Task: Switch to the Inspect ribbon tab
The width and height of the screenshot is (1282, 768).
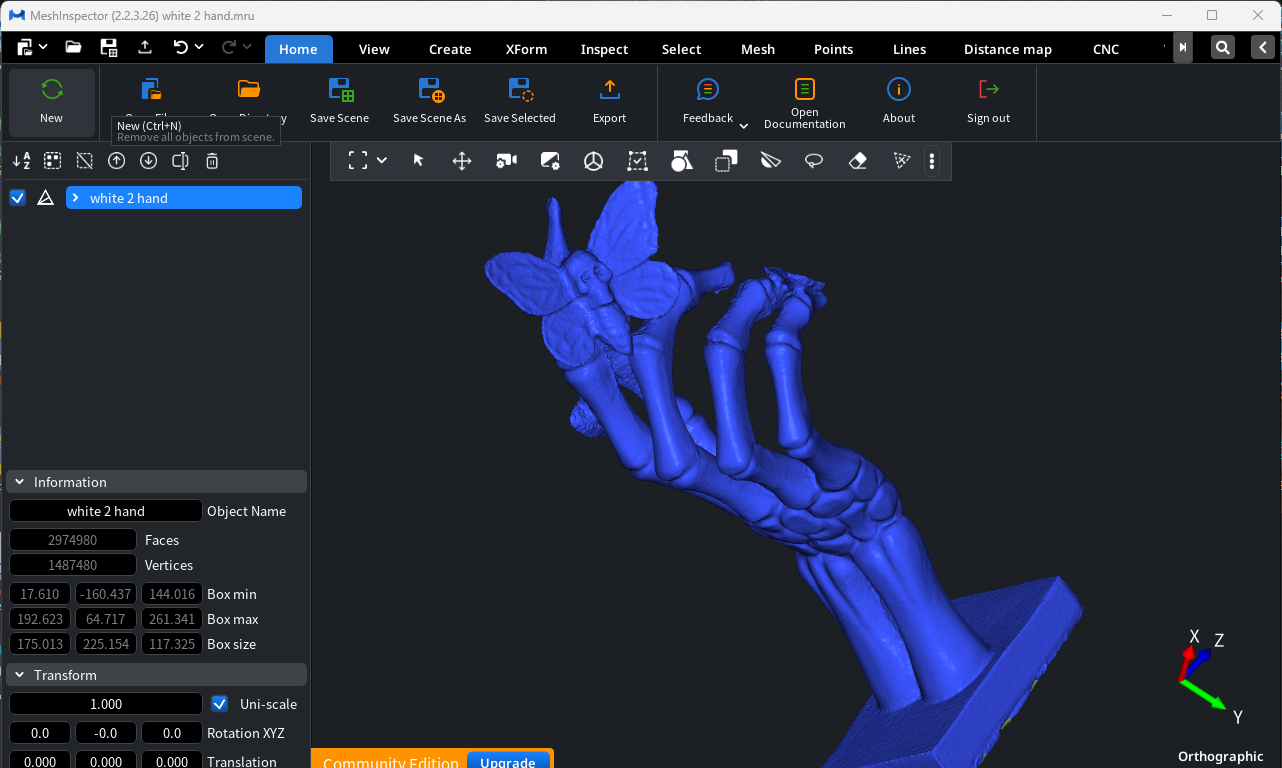Action: point(604,48)
